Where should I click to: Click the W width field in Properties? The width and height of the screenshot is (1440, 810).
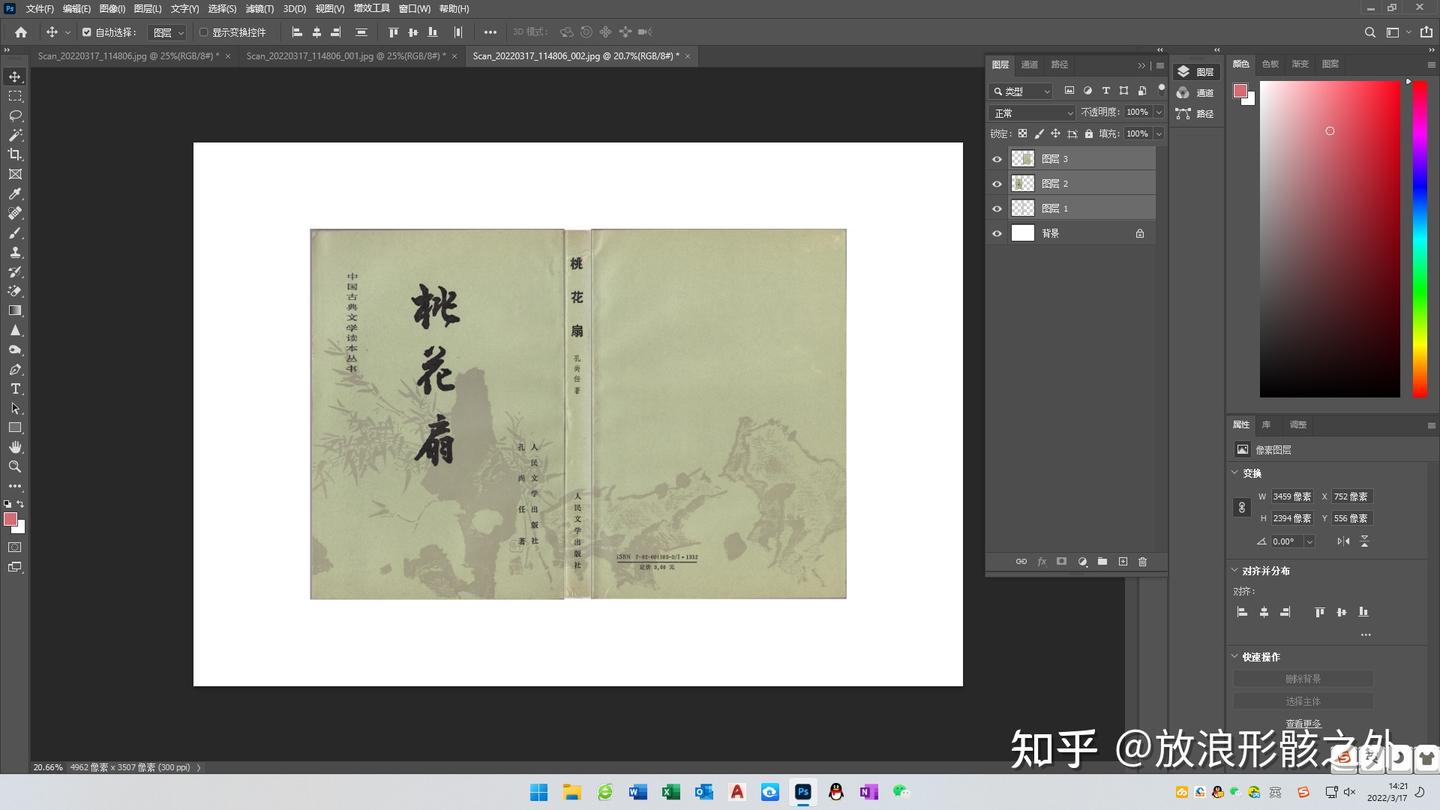(1292, 497)
